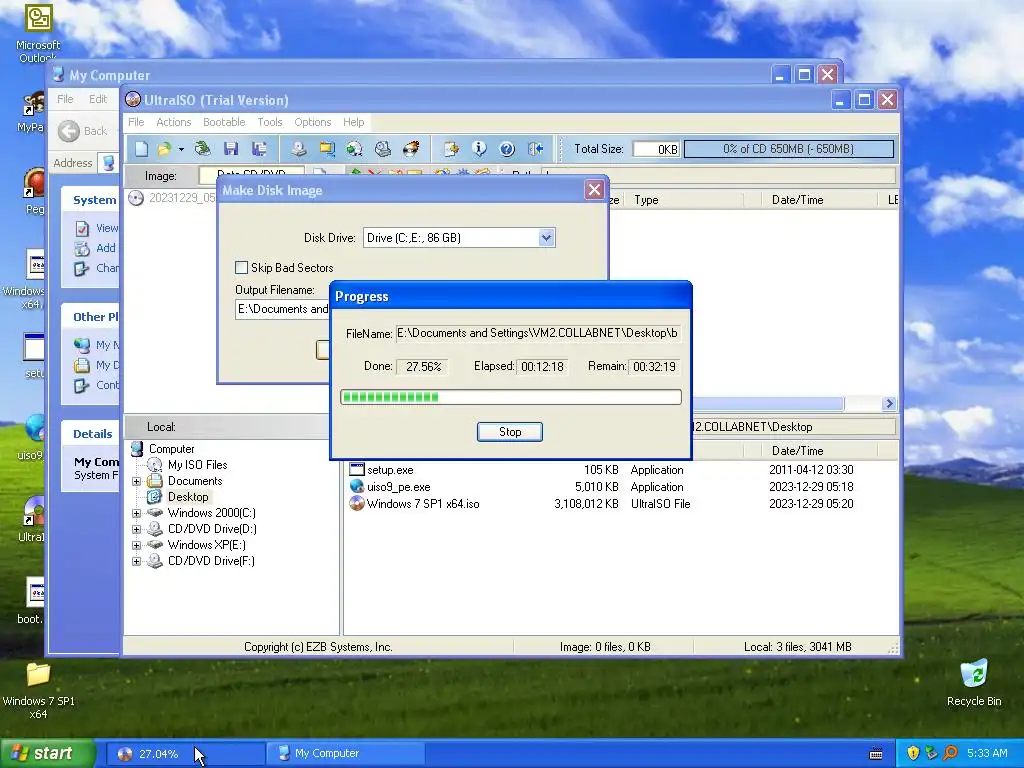This screenshot has height=768, width=1024.
Task: Click the Burn CD/DVD Image flame icon
Action: click(411, 149)
